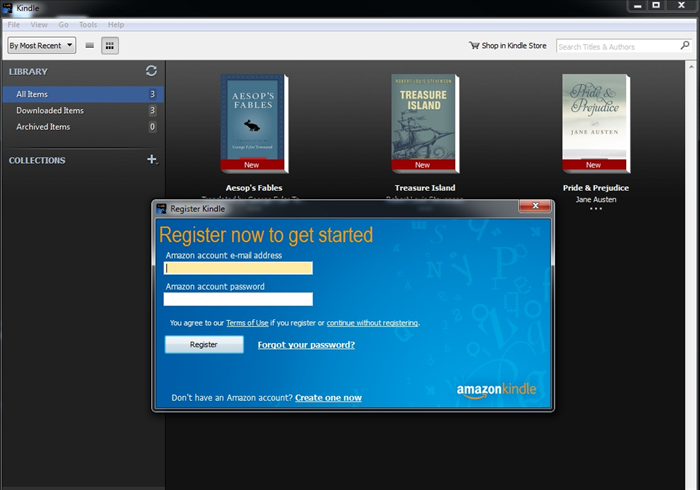This screenshot has height=490, width=700.
Task: Click Forgot your password link
Action: coord(306,345)
